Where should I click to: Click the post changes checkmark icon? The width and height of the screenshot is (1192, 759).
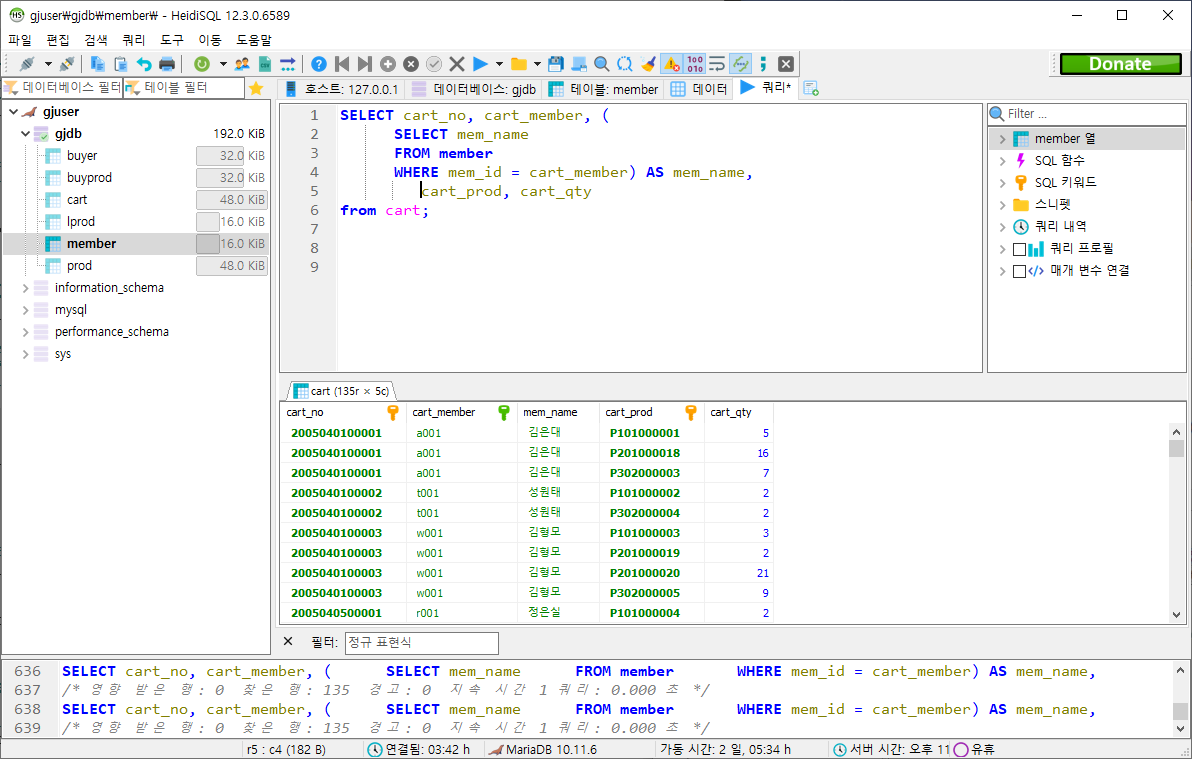[433, 64]
